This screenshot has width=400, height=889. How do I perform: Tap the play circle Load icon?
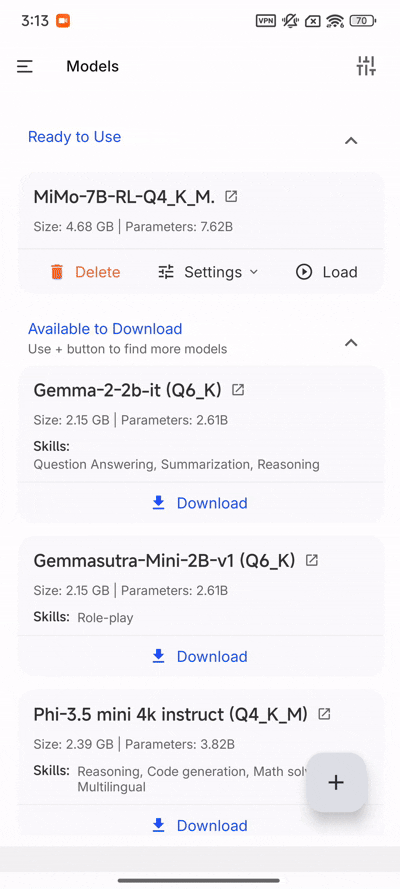coord(304,272)
